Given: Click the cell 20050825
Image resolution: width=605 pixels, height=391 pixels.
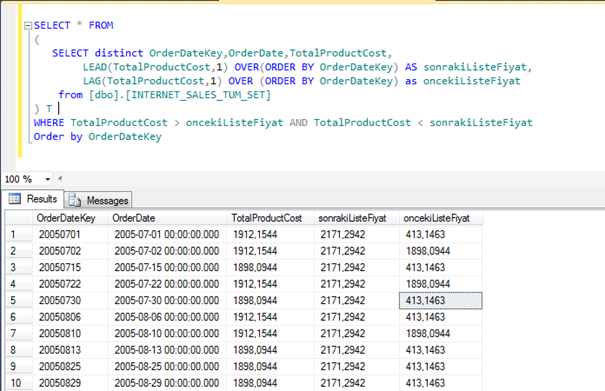Looking at the screenshot, I should (70, 366).
